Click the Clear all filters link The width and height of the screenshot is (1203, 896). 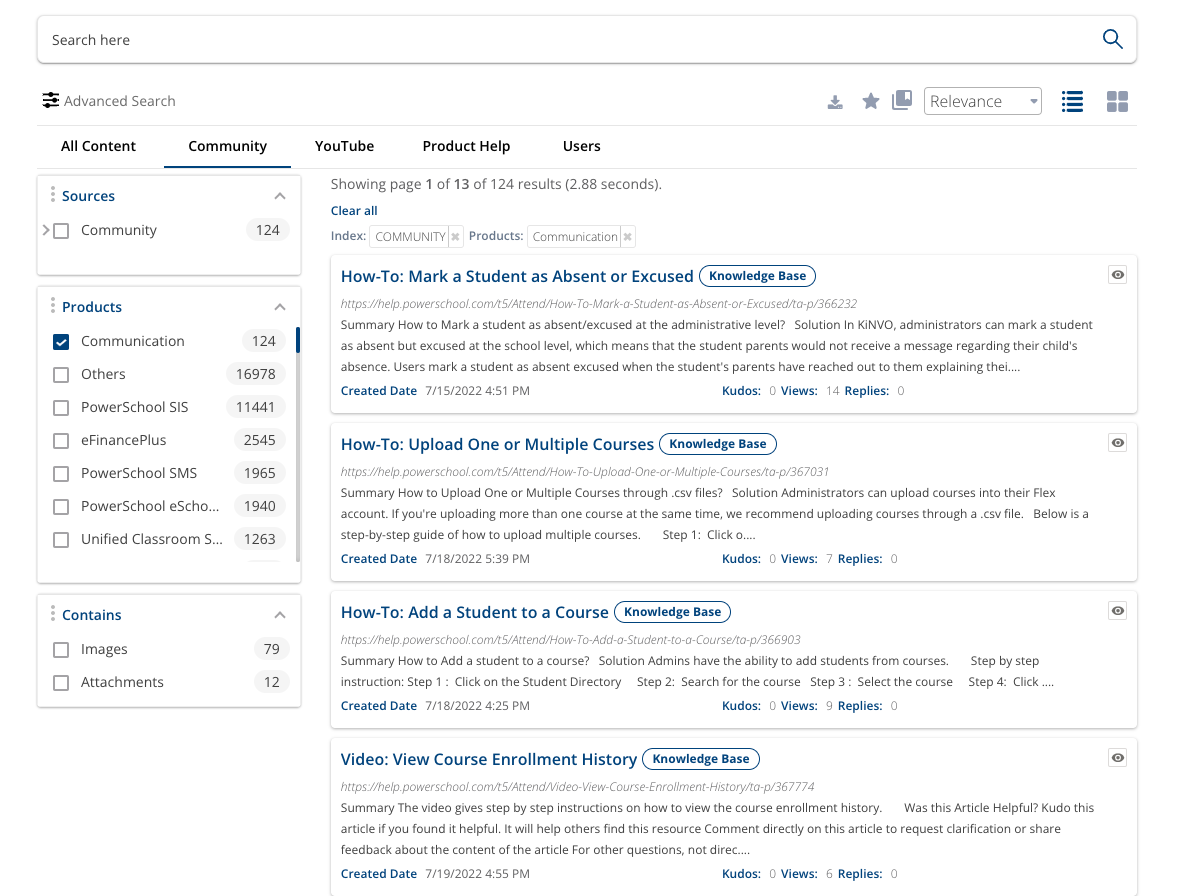coord(354,211)
